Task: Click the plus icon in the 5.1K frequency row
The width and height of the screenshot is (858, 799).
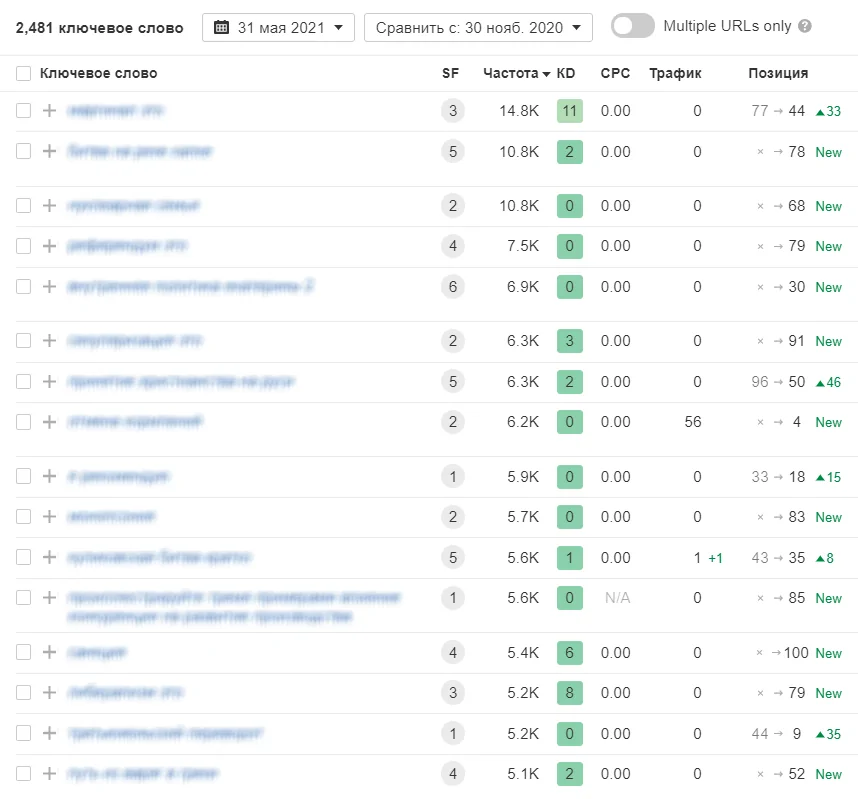Action: click(x=50, y=774)
